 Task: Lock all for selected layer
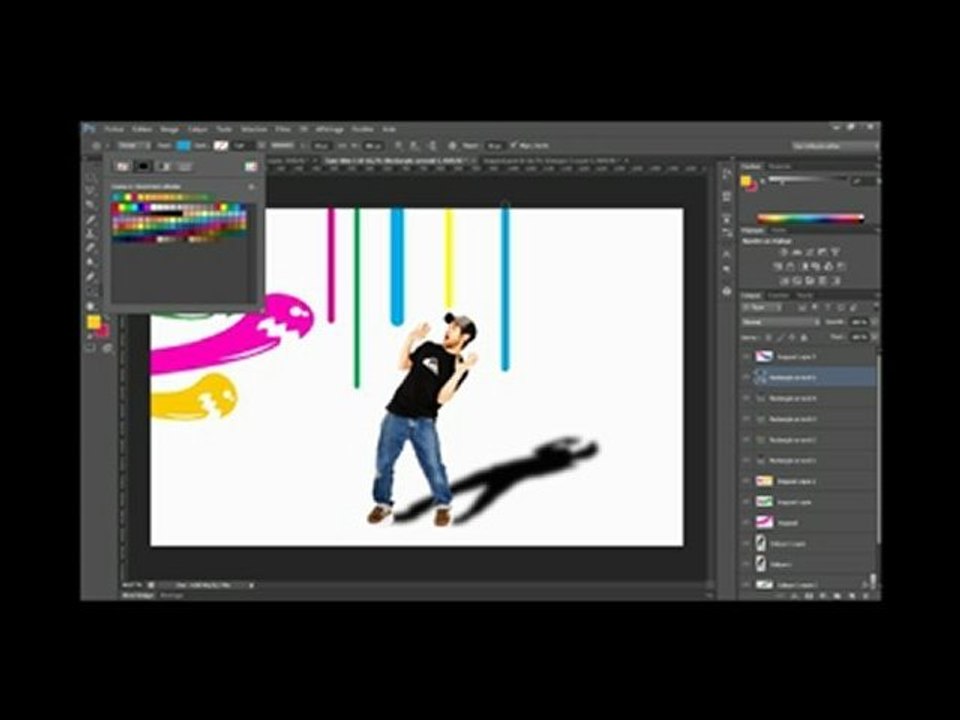point(804,337)
